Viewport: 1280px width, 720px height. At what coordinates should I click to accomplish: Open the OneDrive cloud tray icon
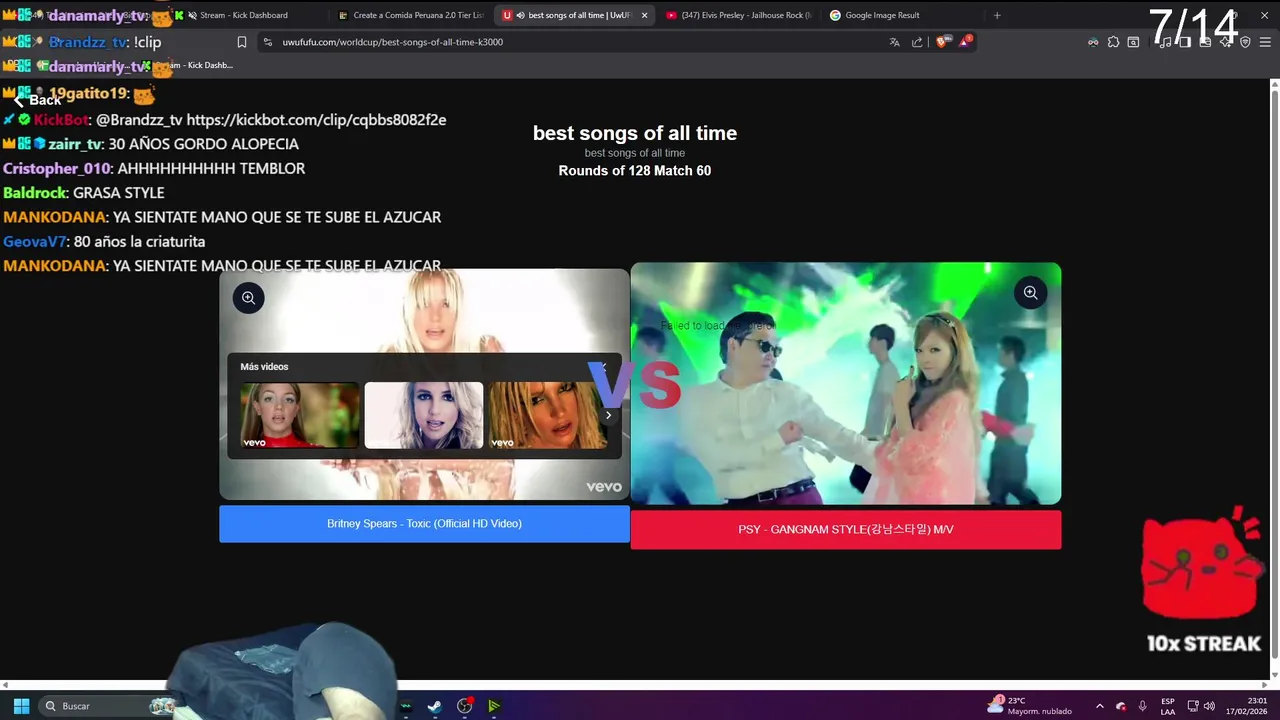click(x=1121, y=706)
